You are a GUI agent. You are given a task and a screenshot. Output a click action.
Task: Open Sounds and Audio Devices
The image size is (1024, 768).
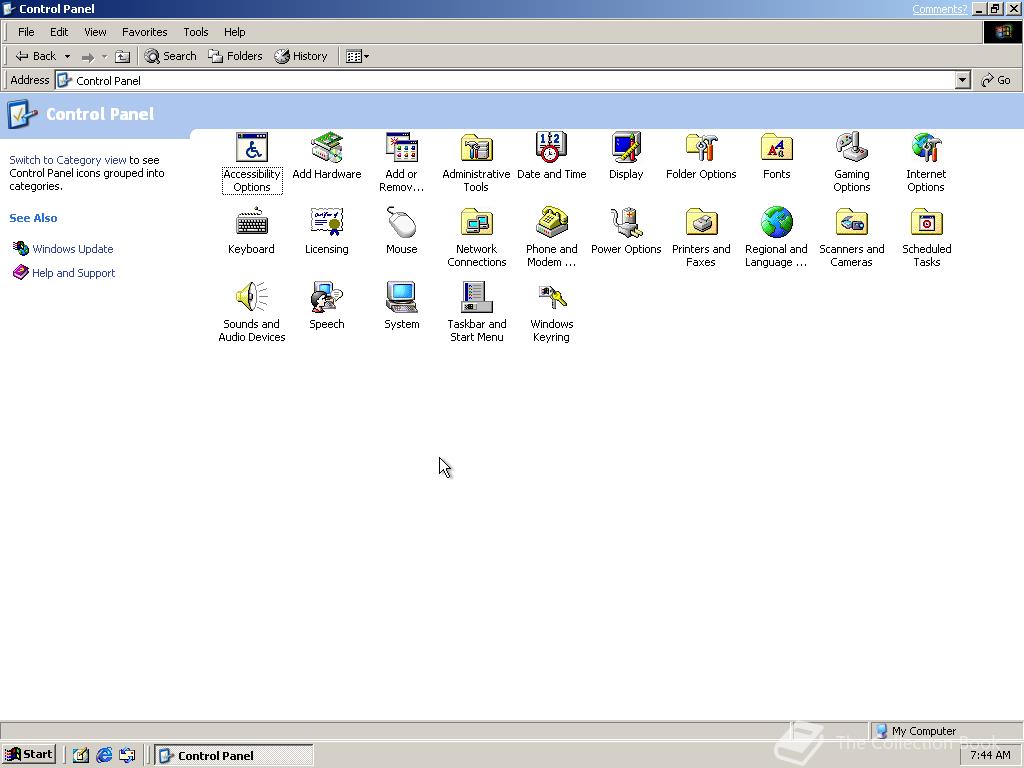click(x=251, y=313)
